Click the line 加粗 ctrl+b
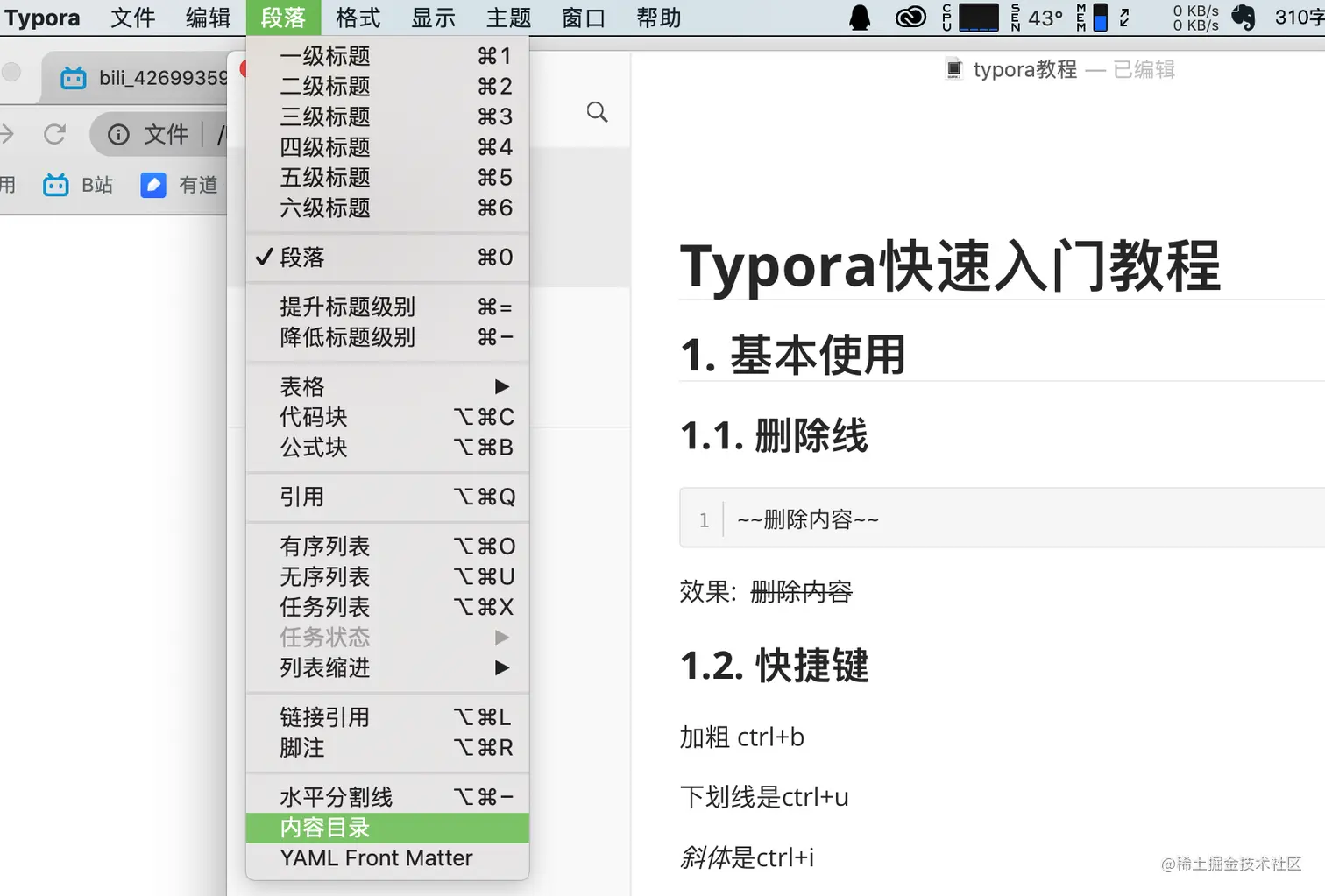 [742, 737]
